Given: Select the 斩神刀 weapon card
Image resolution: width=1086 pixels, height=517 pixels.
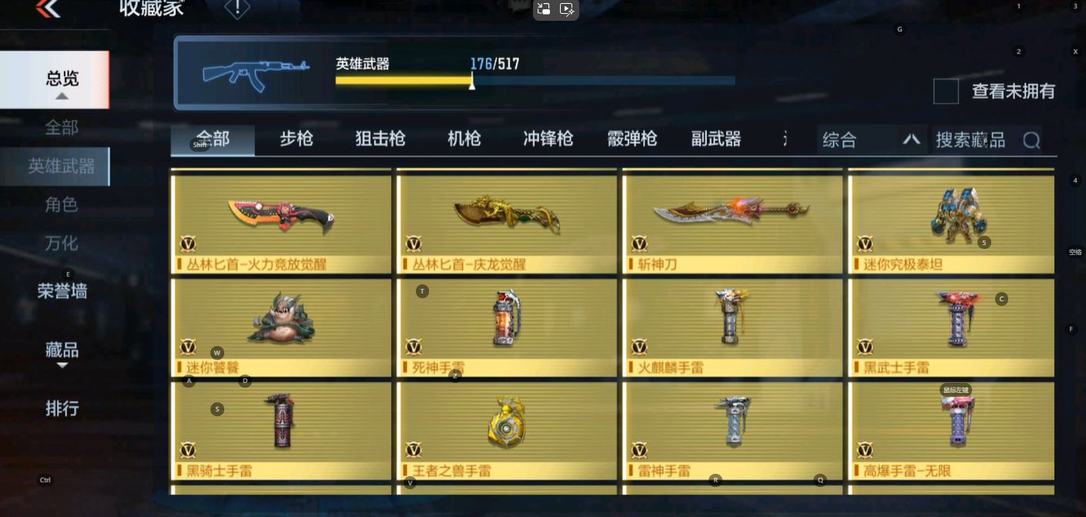Looking at the screenshot, I should (733, 221).
